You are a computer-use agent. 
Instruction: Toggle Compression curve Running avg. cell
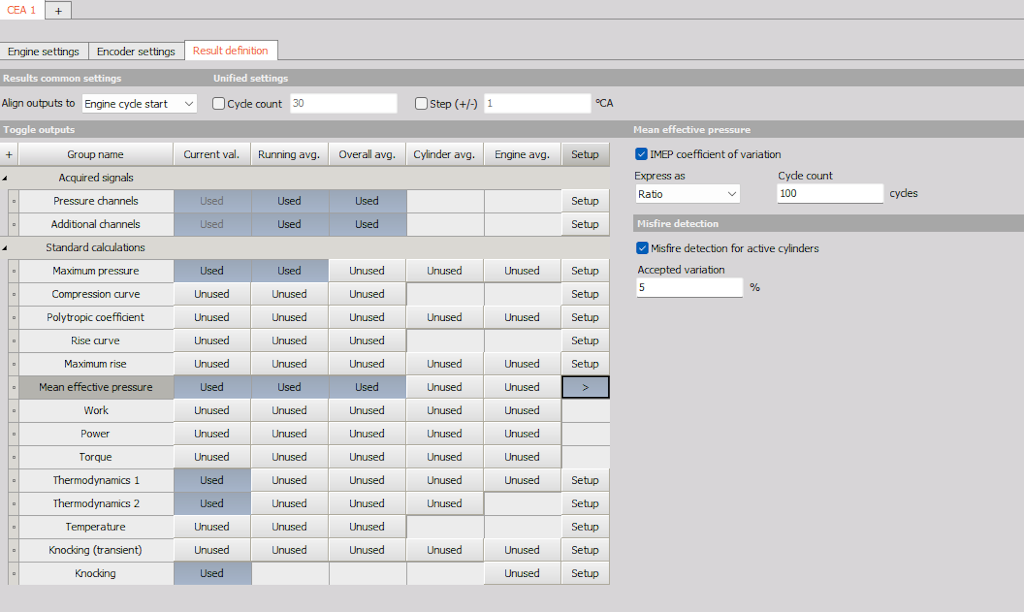point(289,294)
